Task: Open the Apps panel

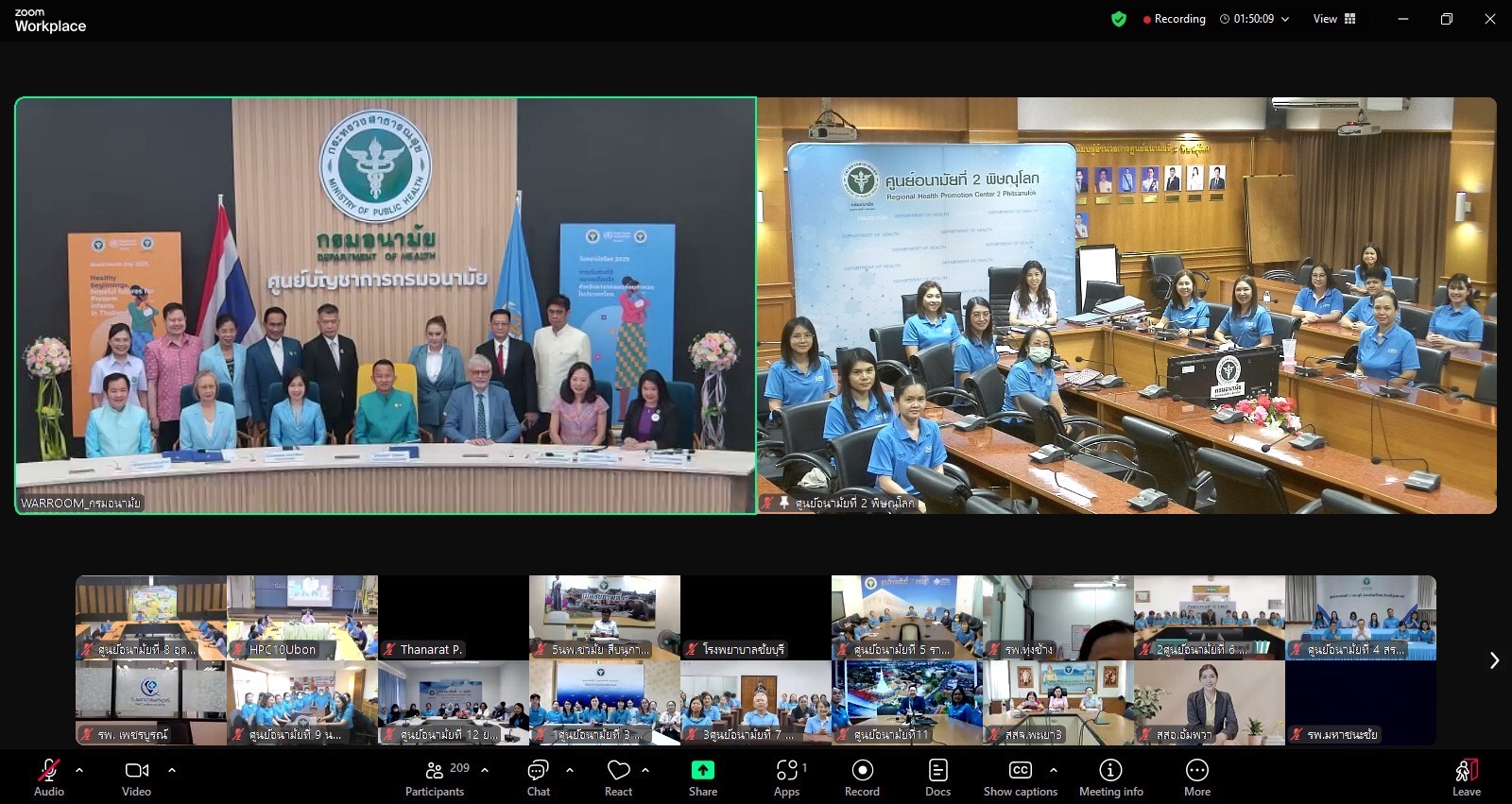Action: [x=787, y=778]
